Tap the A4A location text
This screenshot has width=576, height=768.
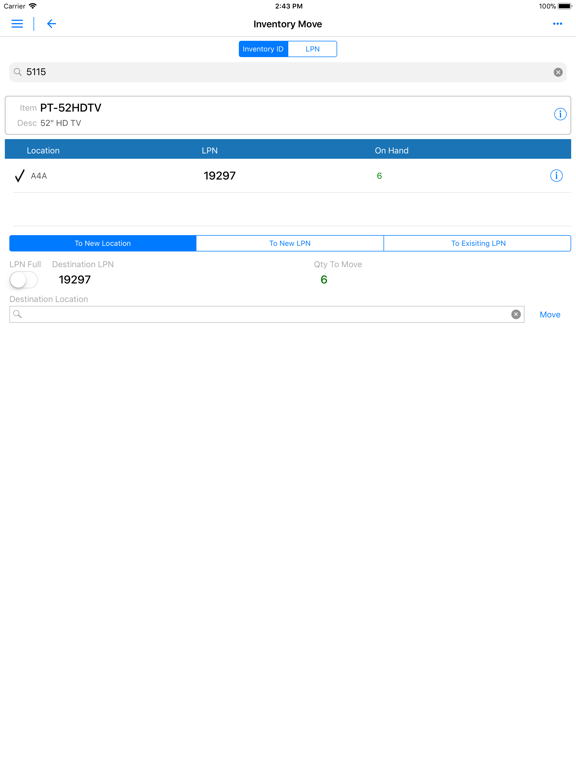(x=39, y=176)
